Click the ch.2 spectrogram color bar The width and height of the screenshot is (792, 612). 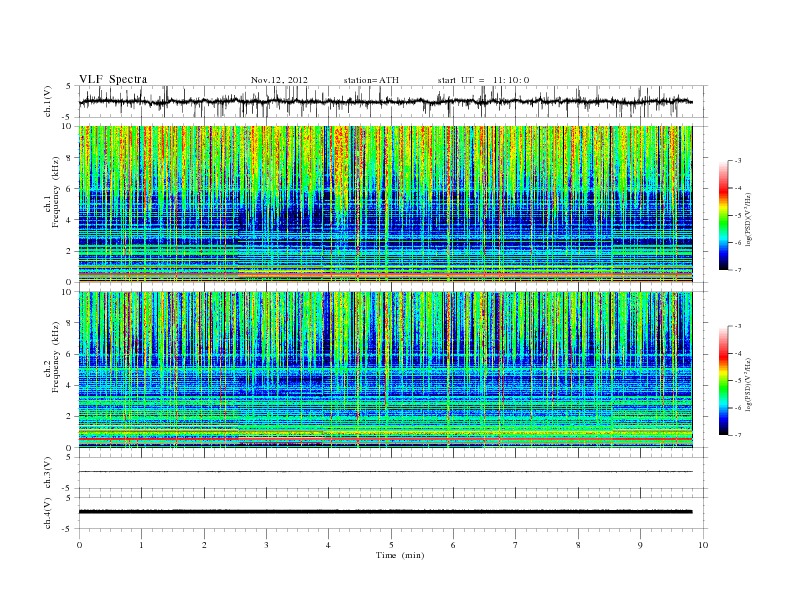pos(723,380)
